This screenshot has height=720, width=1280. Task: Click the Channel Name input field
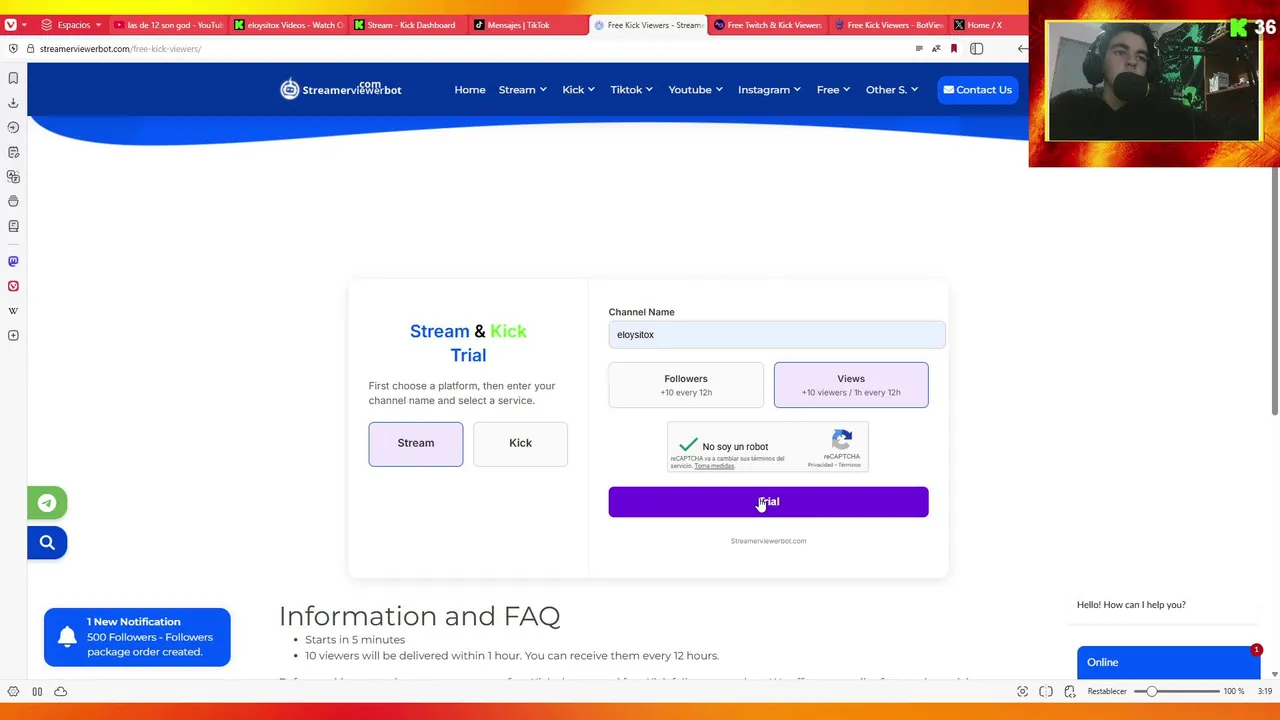(x=776, y=335)
